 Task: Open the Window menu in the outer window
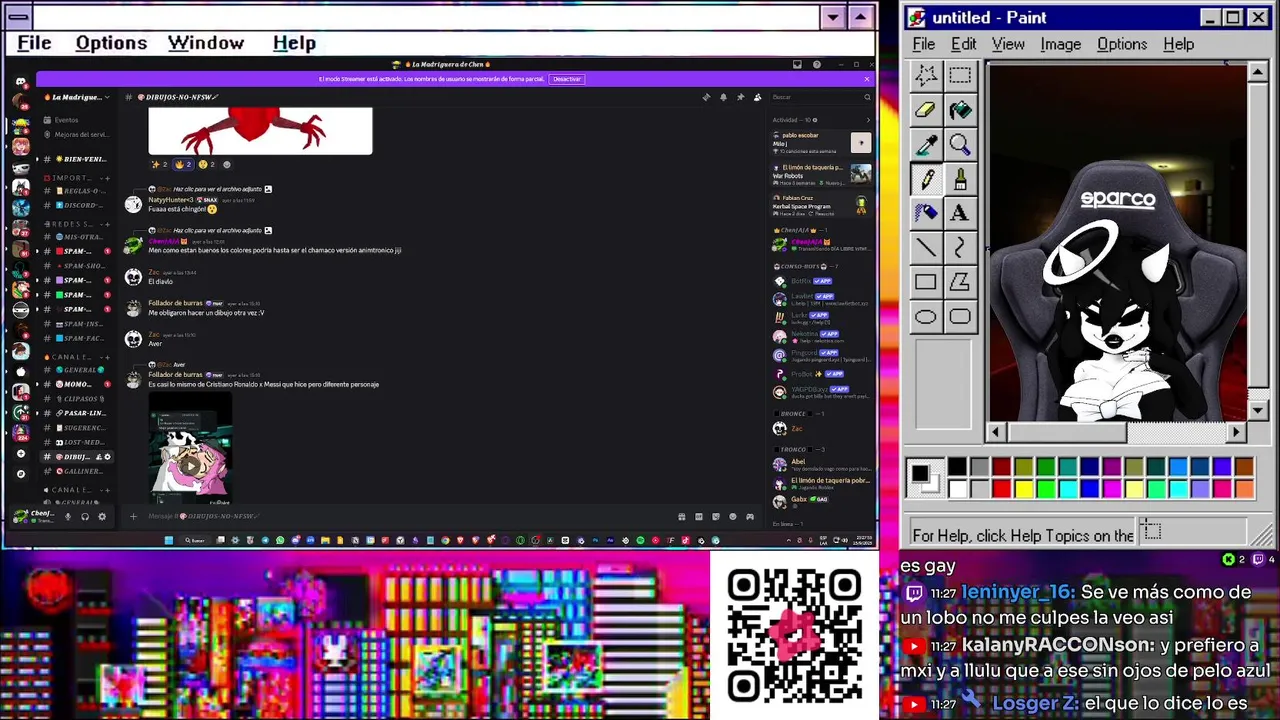pyautogui.click(x=206, y=43)
